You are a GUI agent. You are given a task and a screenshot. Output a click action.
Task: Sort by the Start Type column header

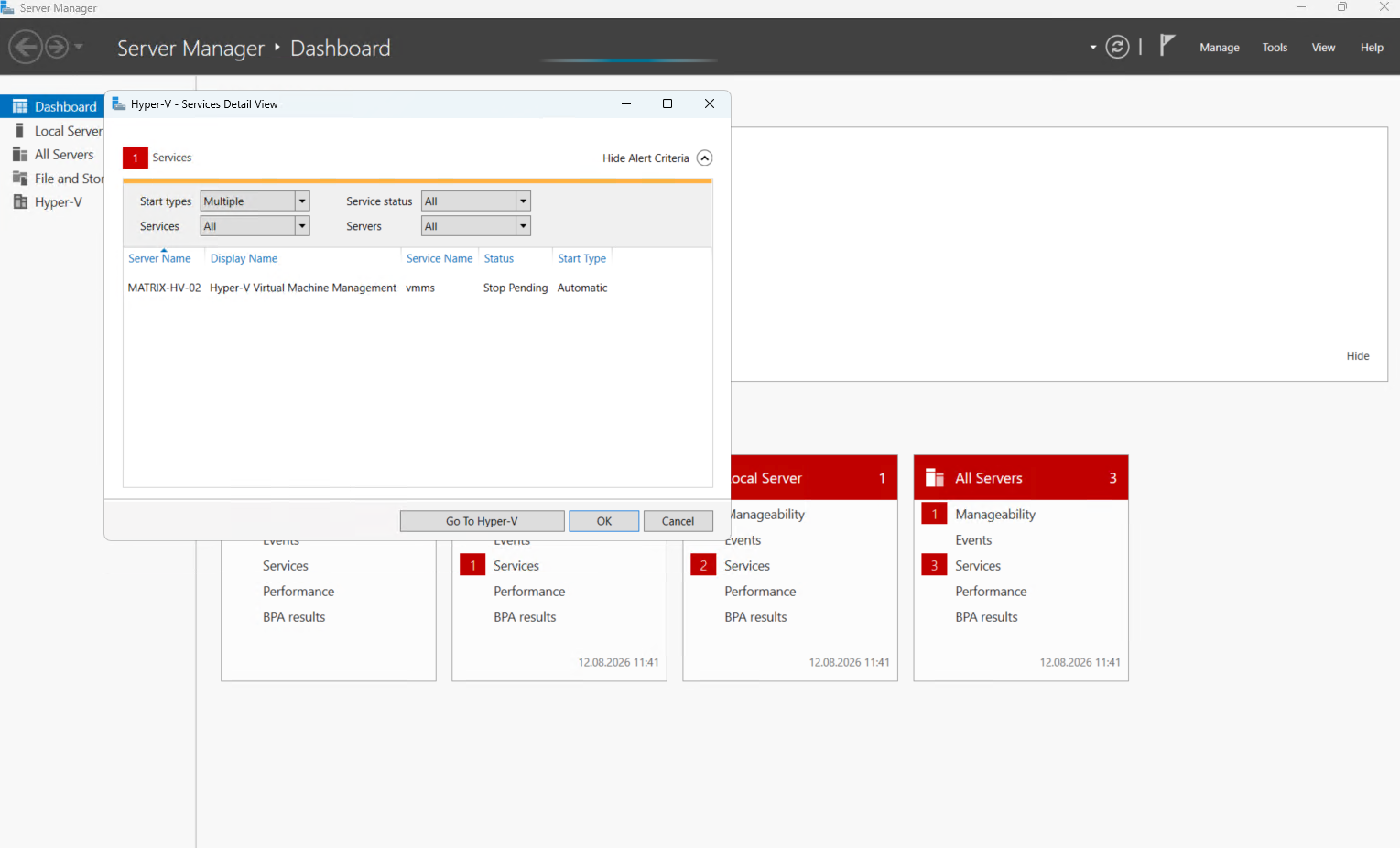tap(582, 259)
